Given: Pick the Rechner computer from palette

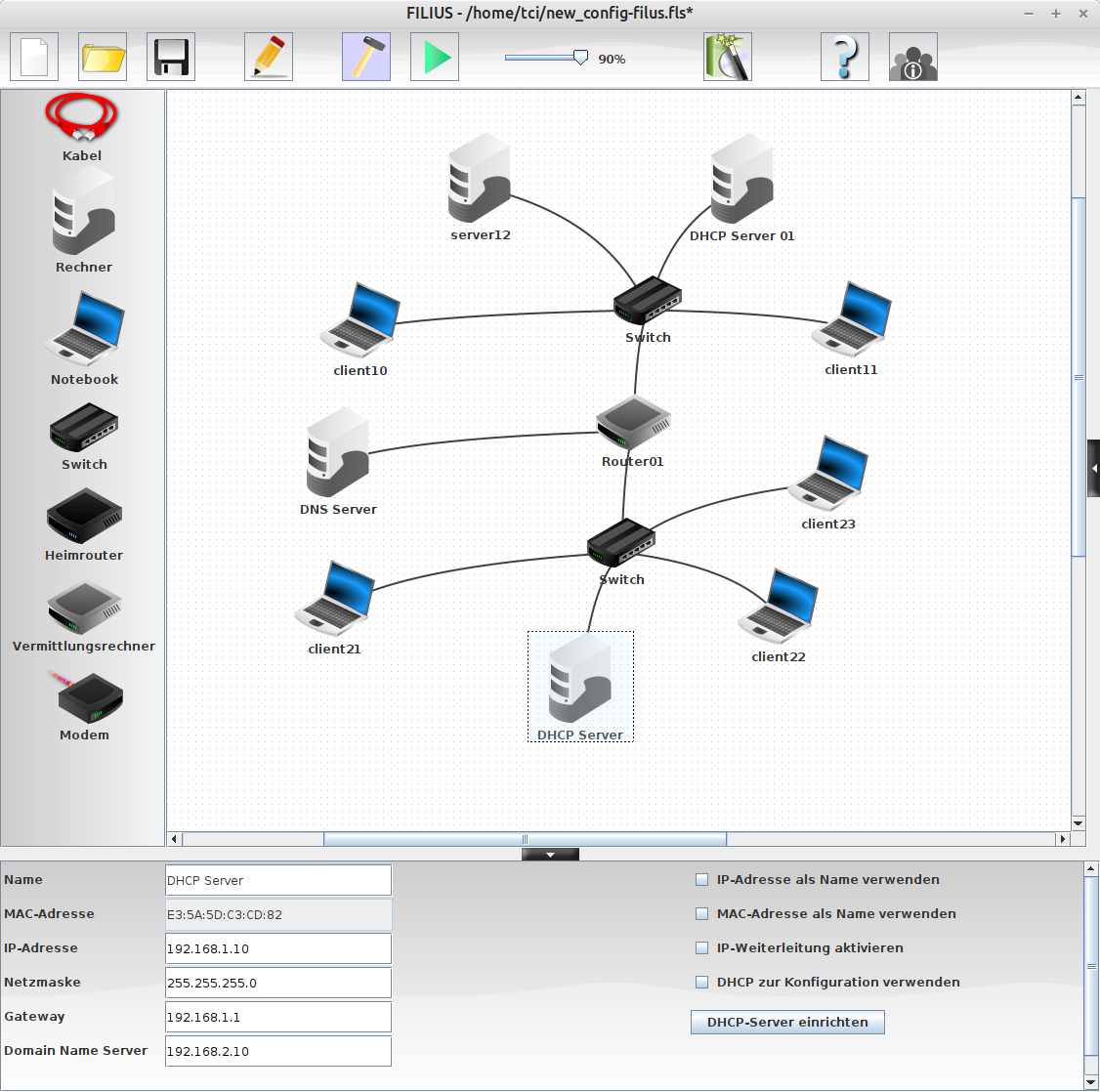Looking at the screenshot, I should (83, 213).
